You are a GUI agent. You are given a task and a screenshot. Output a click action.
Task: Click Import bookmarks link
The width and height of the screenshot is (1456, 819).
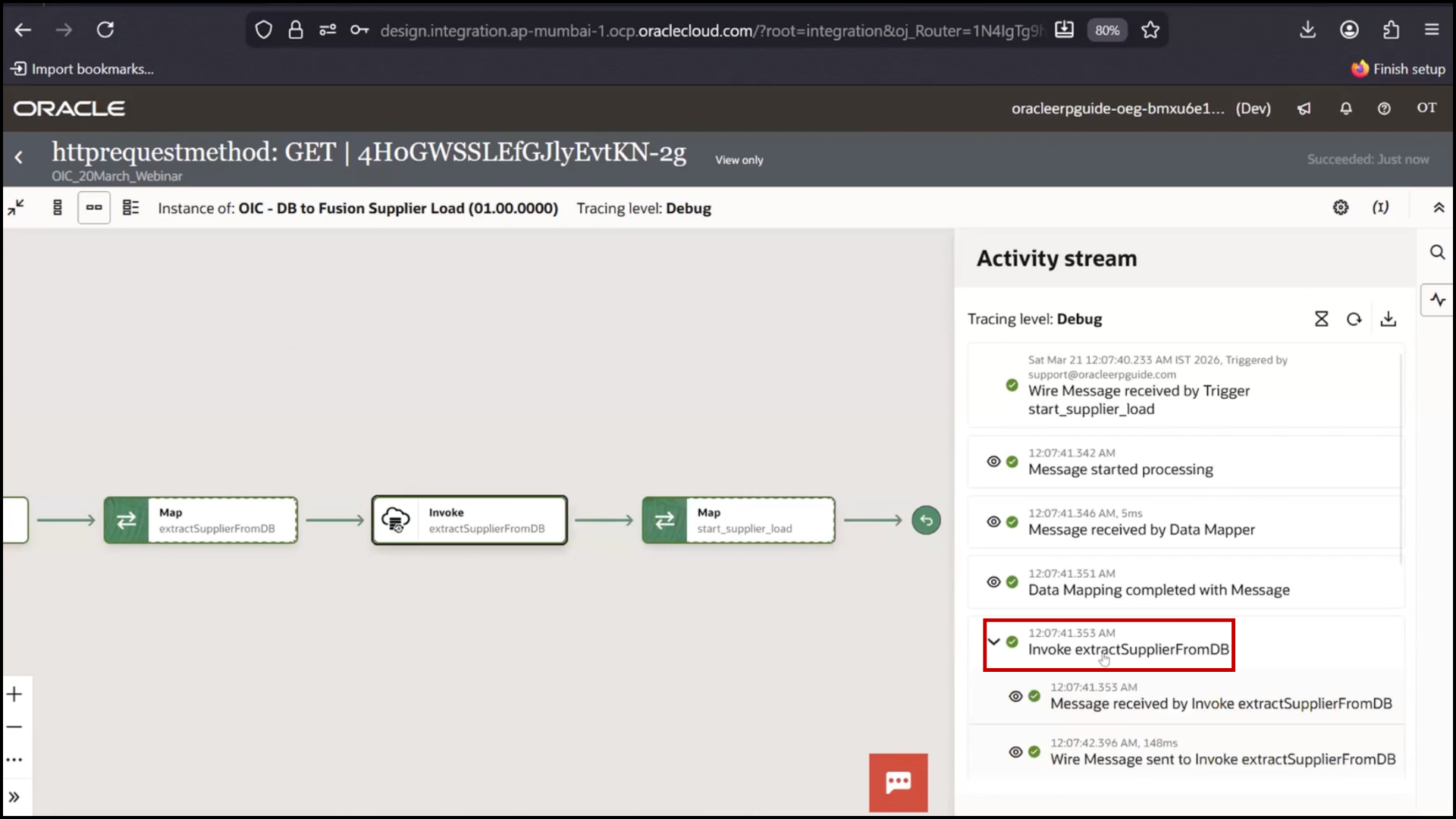coord(83,69)
